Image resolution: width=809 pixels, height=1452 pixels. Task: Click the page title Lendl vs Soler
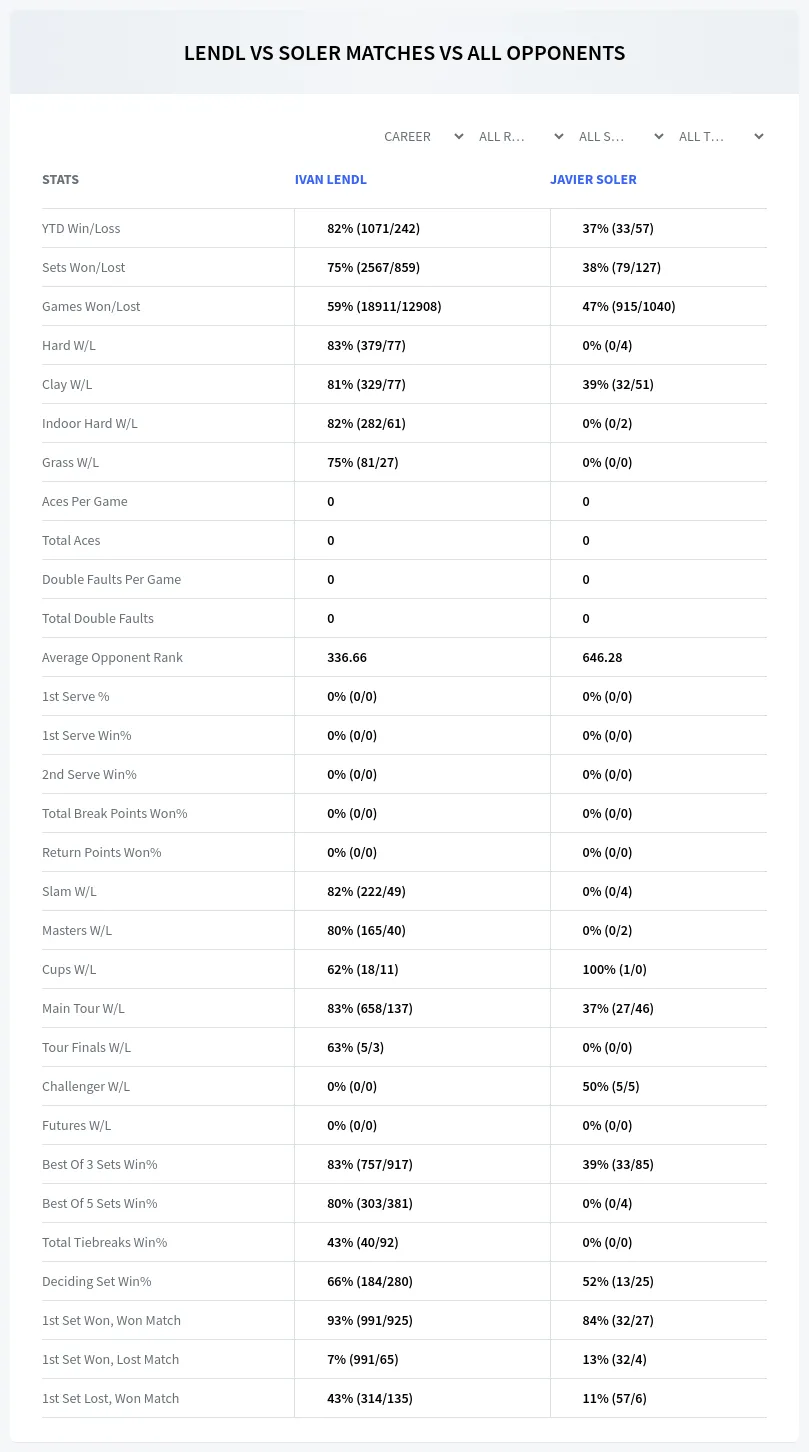coord(405,53)
